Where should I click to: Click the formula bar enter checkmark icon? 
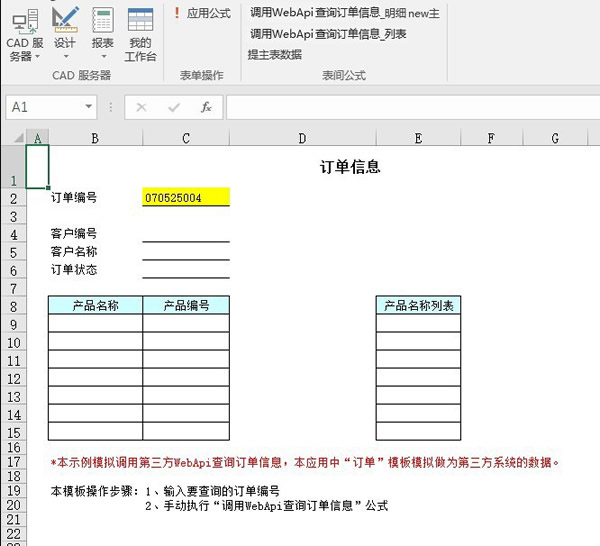coord(174,107)
